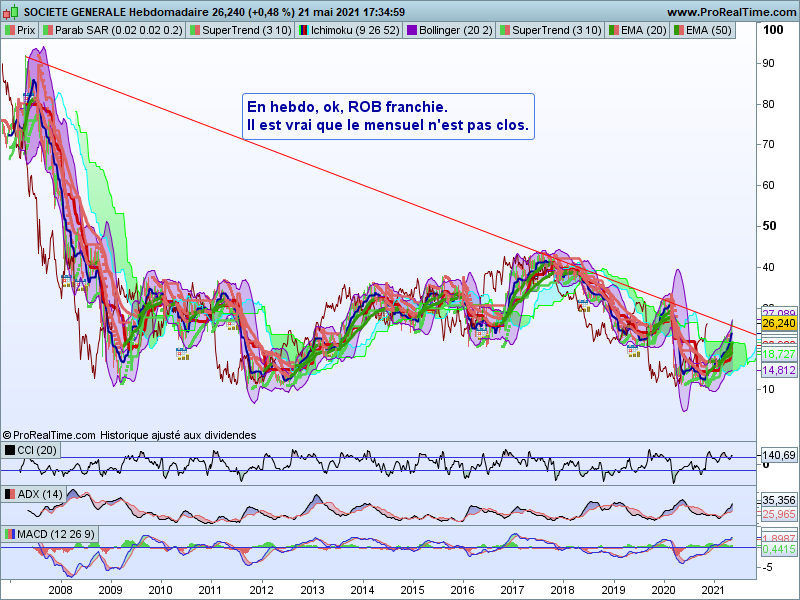Click the ADX (14) indicator icon

pos(10,495)
